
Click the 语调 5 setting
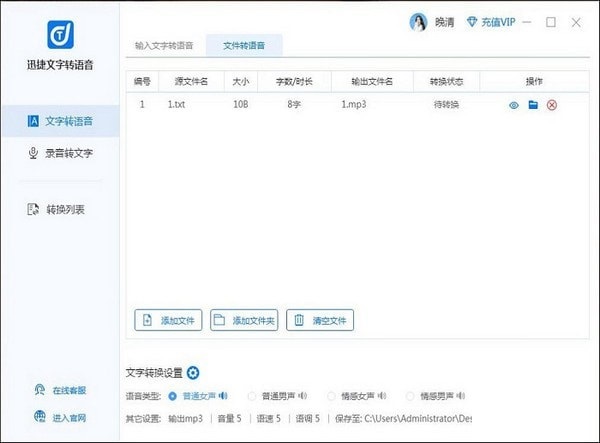coord(307,419)
